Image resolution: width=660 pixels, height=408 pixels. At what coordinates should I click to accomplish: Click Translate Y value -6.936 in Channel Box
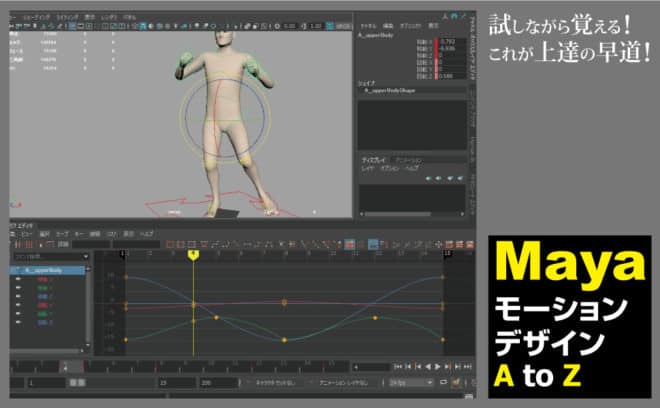coord(452,48)
